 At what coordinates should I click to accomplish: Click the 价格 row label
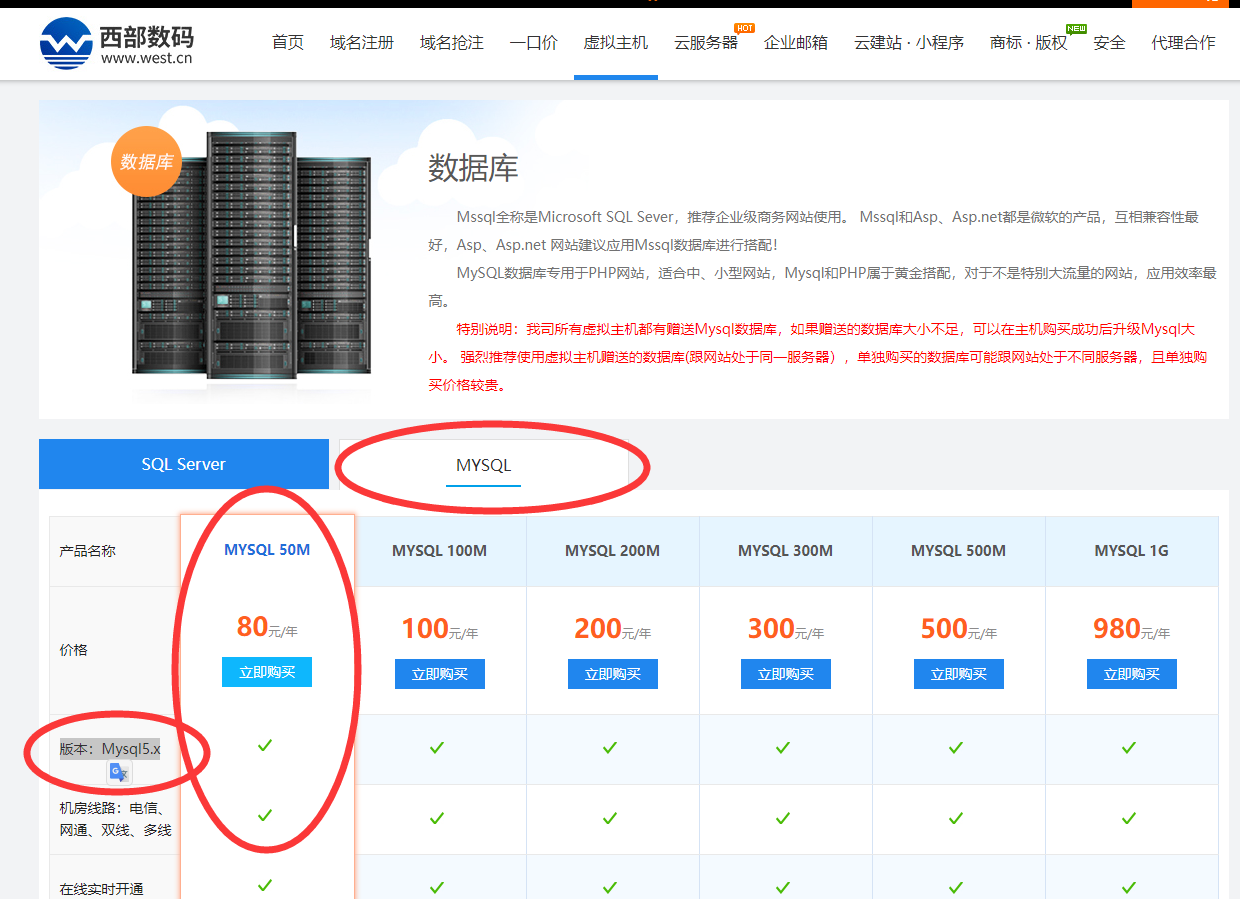coord(74,650)
